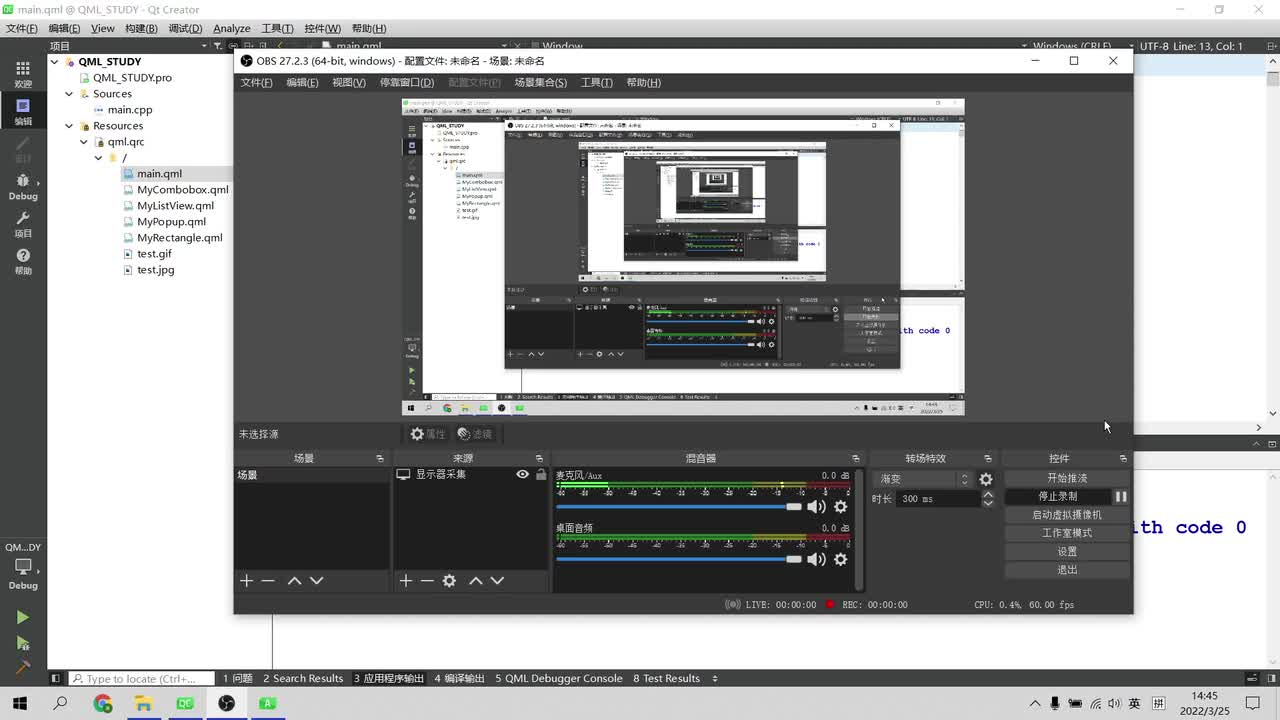Move scene up in the scenes list
This screenshot has width=1280, height=720.
tap(294, 580)
